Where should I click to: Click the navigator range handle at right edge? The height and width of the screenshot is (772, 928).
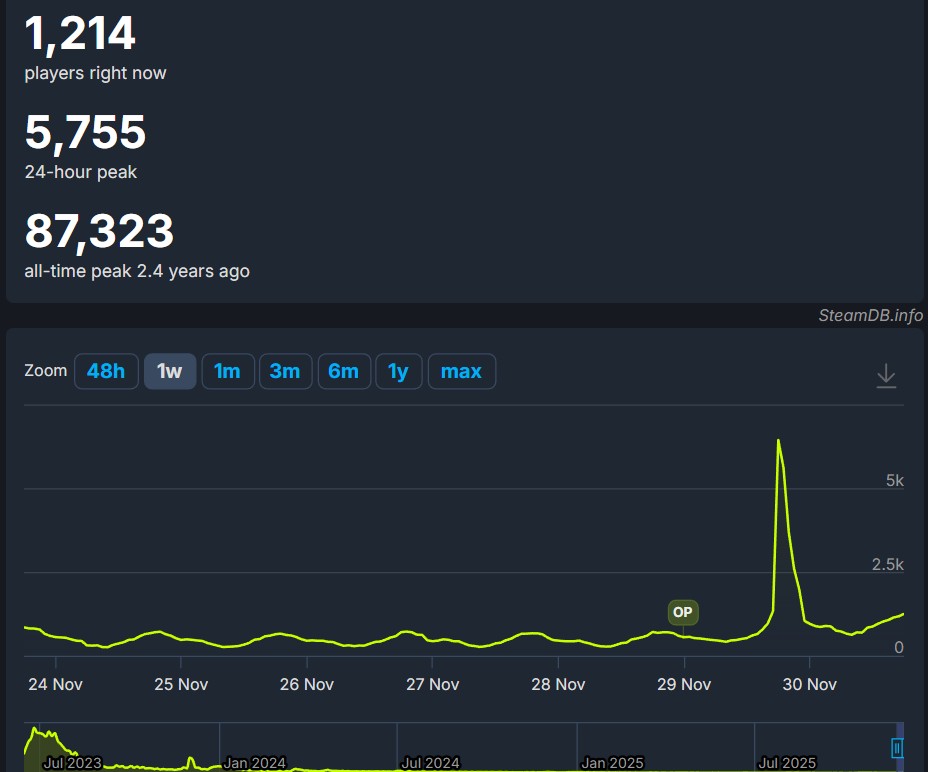(897, 747)
